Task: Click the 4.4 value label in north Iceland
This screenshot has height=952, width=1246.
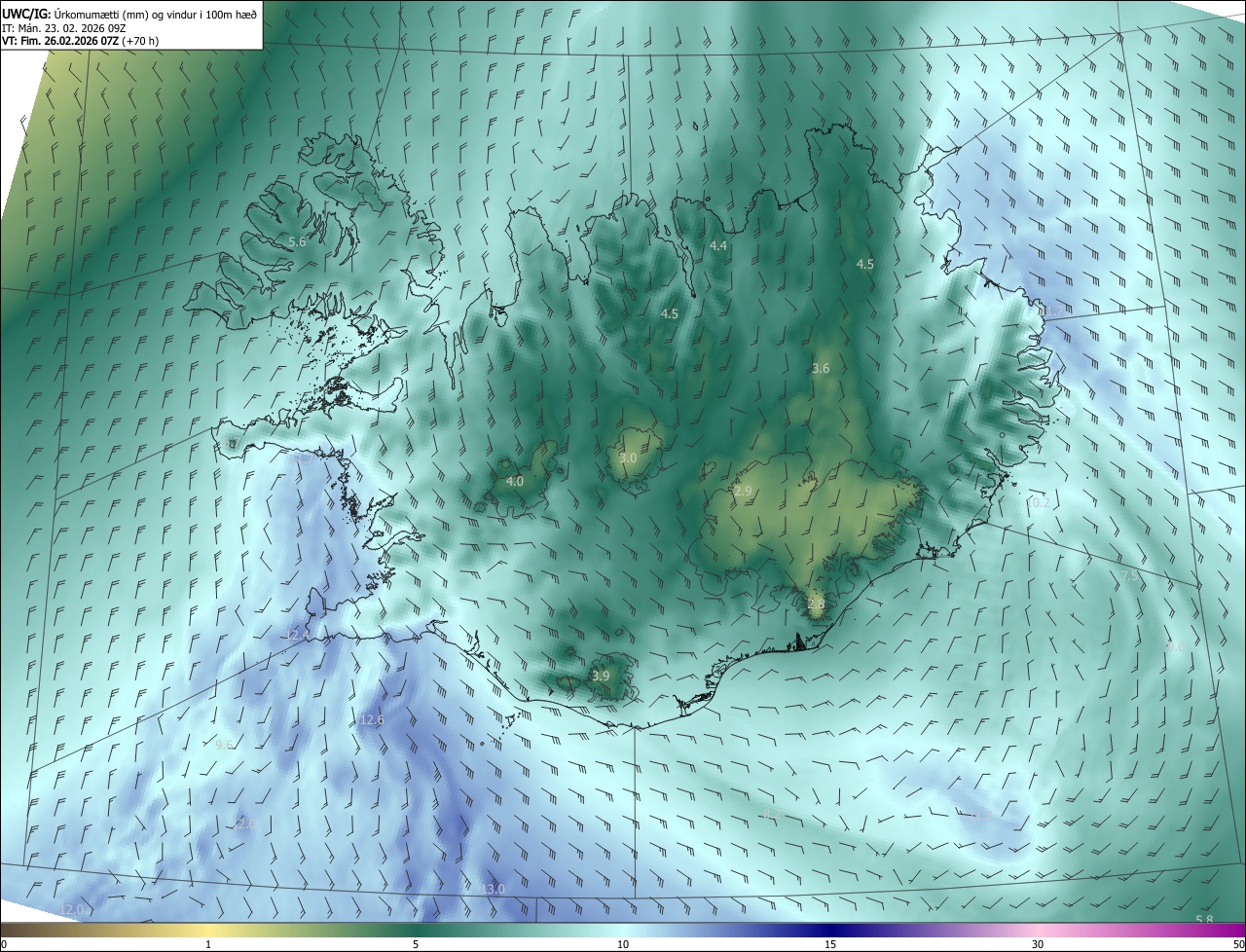Action: point(718,246)
